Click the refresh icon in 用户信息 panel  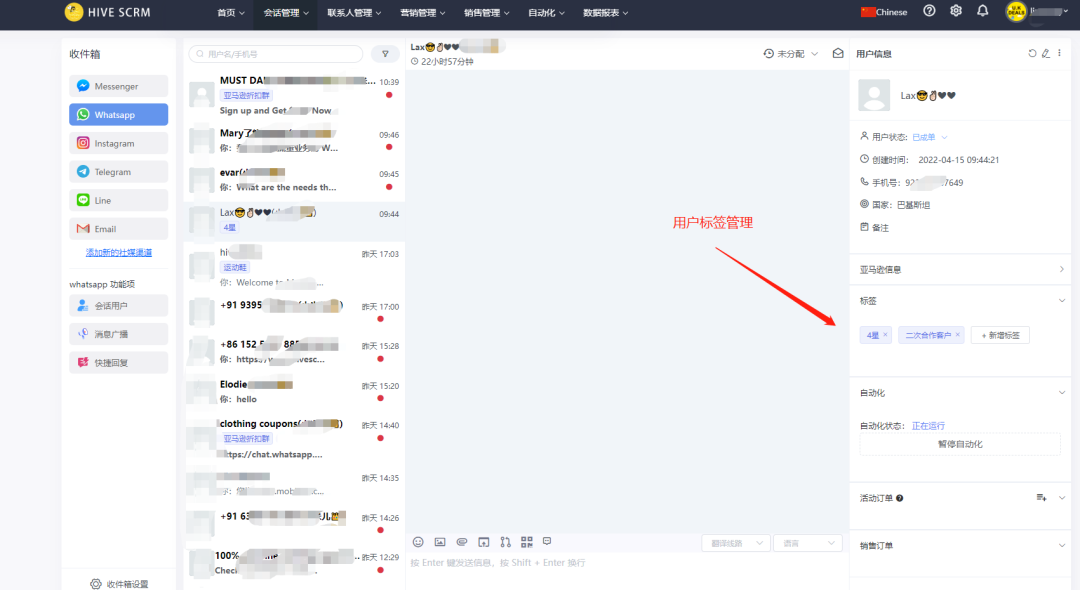(1032, 53)
